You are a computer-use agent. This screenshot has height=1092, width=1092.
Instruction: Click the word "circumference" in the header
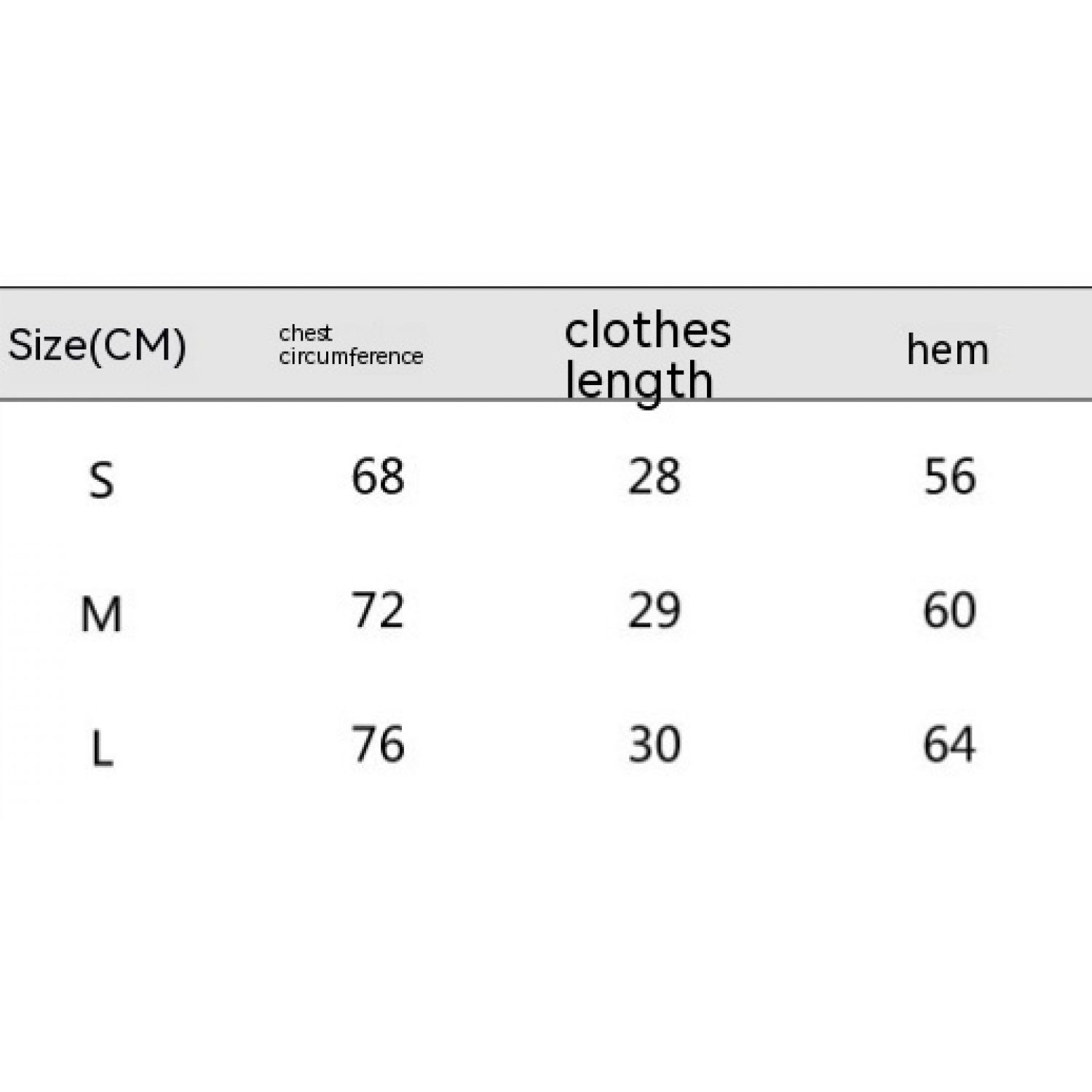click(x=350, y=357)
